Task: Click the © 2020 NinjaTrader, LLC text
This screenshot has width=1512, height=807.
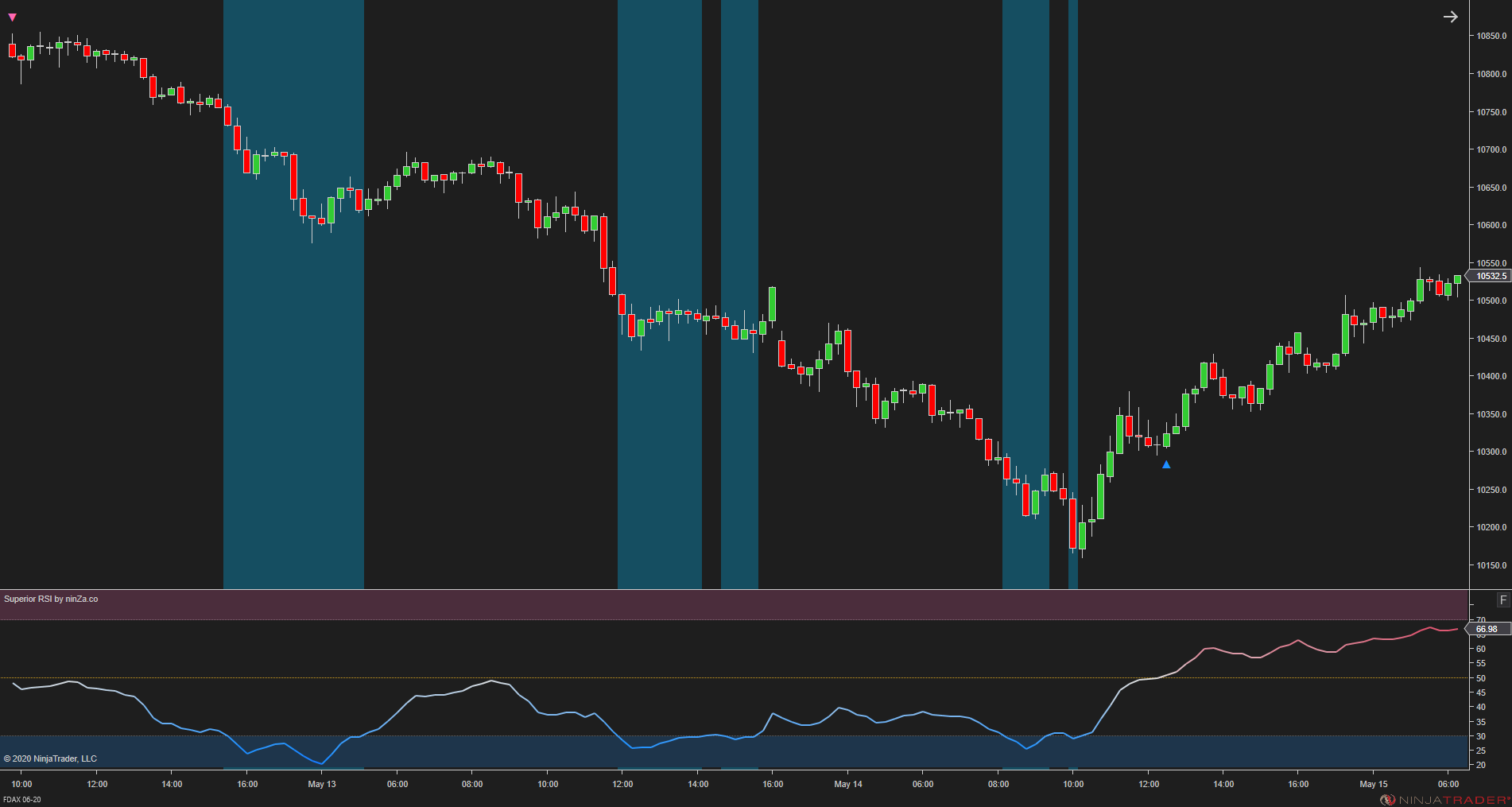Action: point(48,759)
